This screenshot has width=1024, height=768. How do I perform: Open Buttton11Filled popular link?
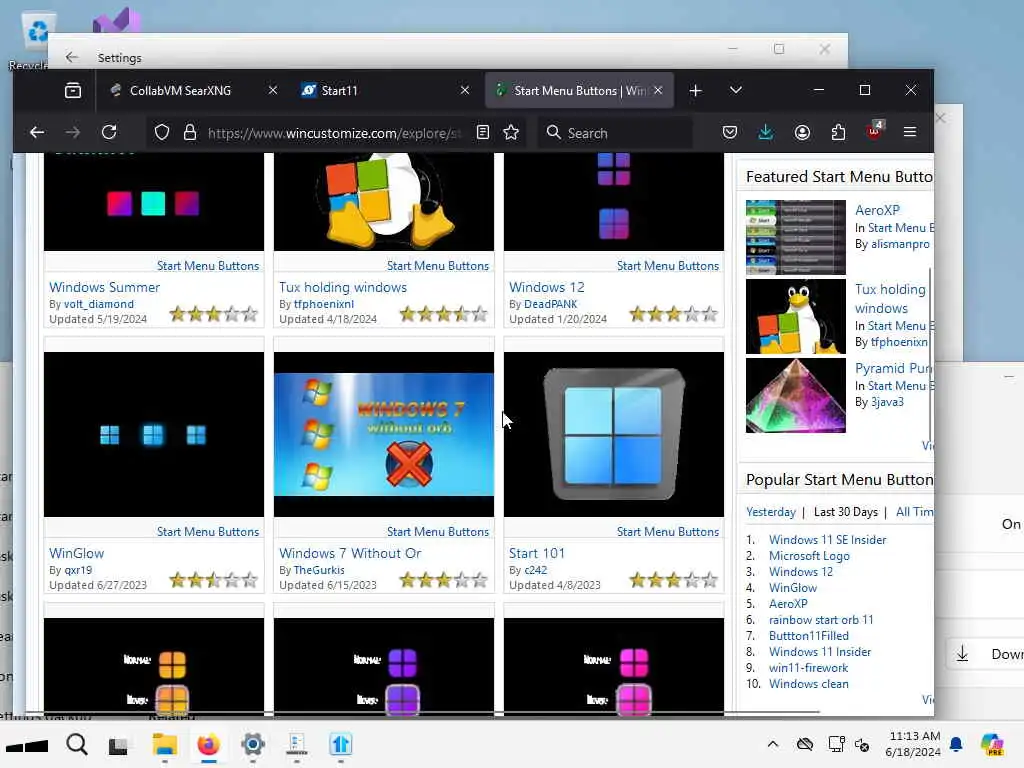(808, 636)
